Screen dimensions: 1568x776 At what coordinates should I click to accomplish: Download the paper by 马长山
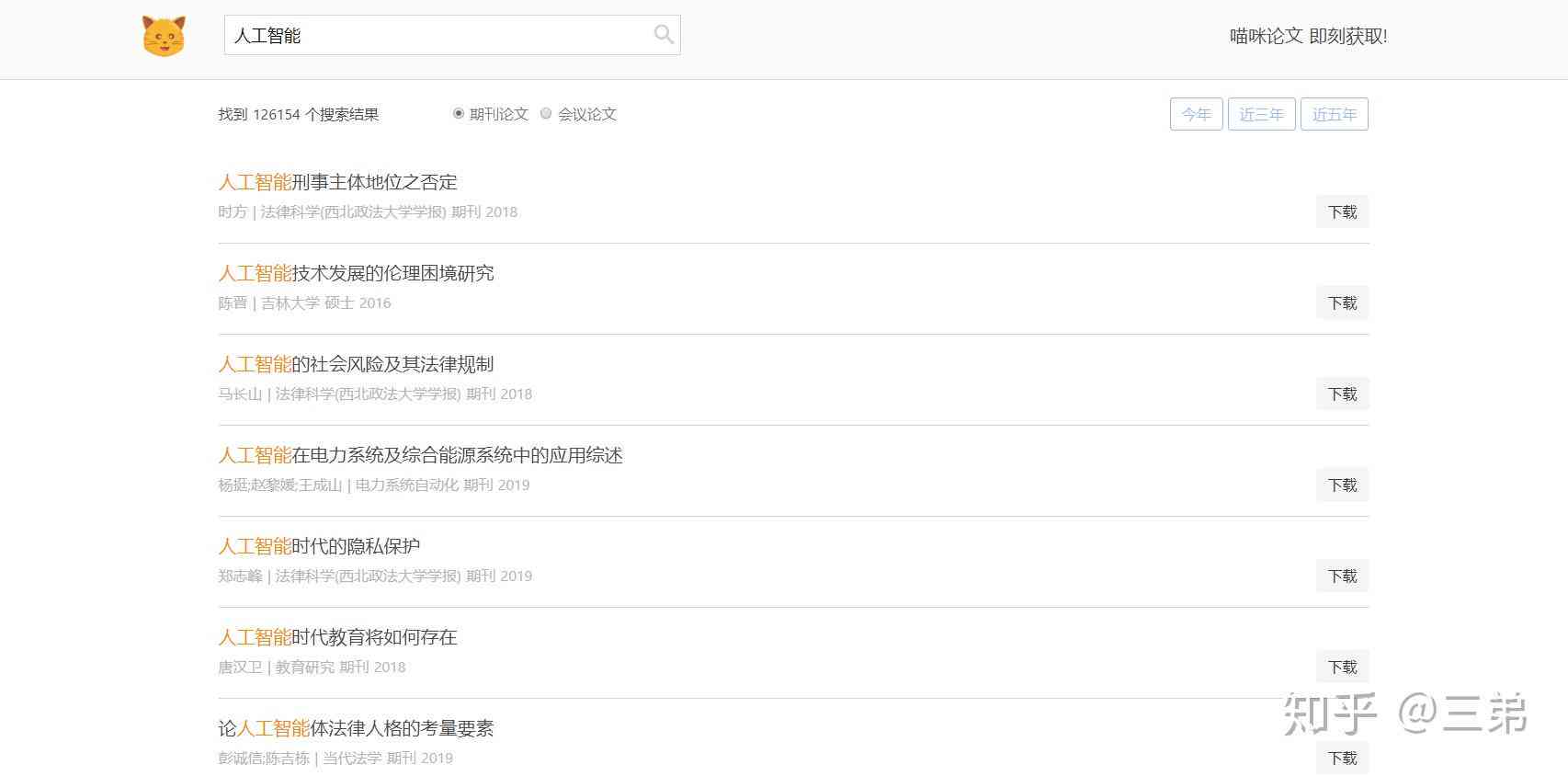[x=1342, y=394]
